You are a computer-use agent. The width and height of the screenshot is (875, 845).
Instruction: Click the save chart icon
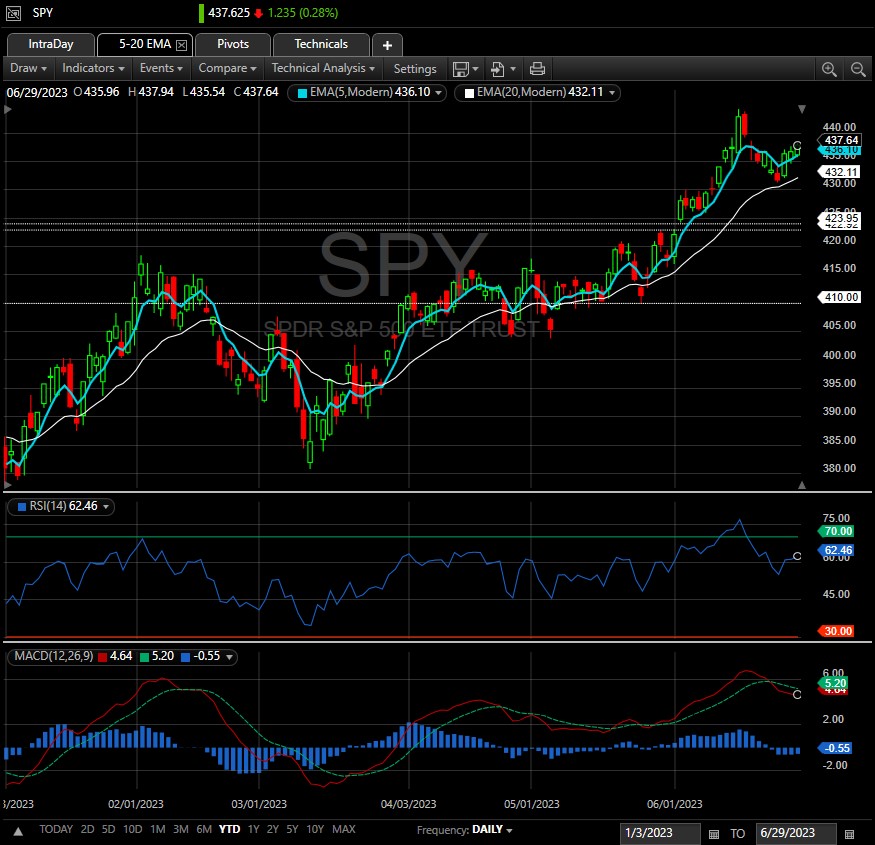click(x=461, y=69)
